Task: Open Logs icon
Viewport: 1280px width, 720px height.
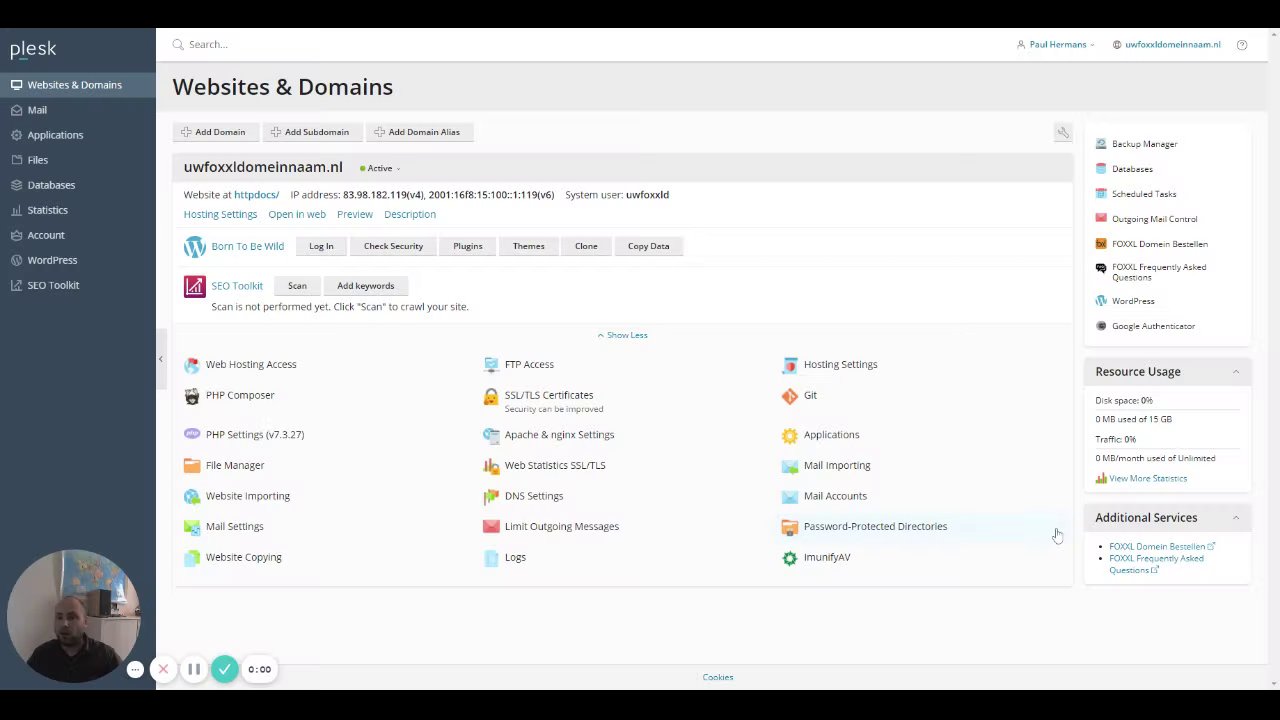Action: pyautogui.click(x=491, y=558)
